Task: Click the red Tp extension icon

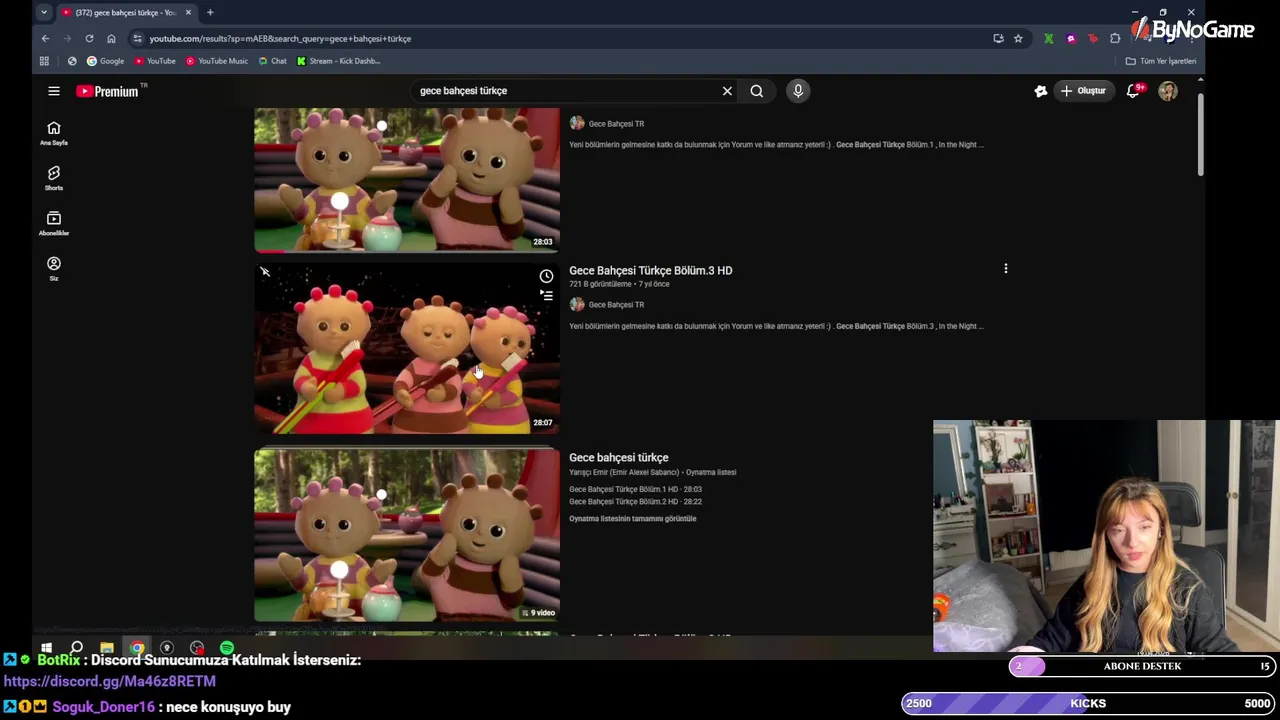Action: tap(1092, 38)
